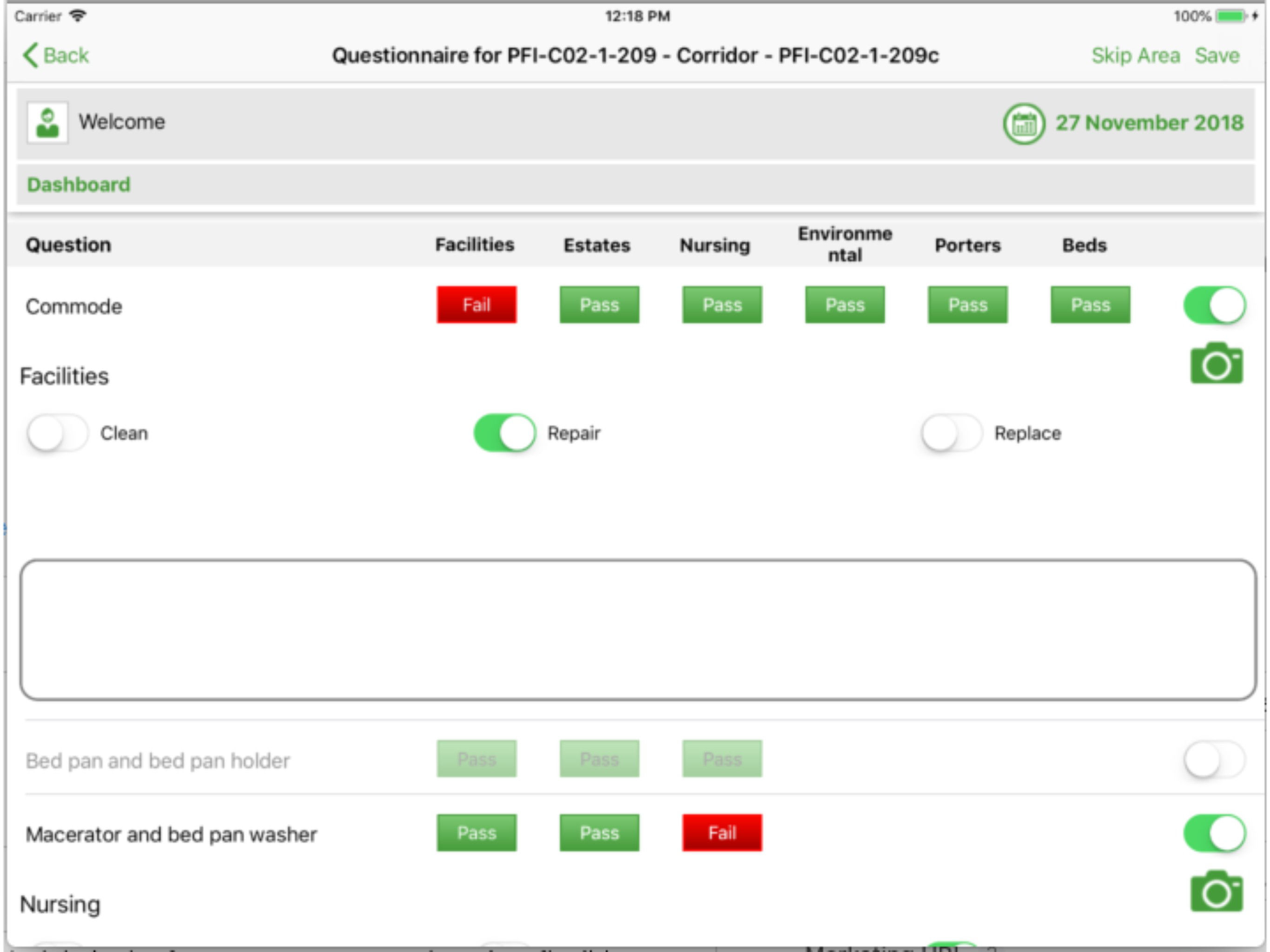Toggle off the Commode row switch
This screenshot has width=1270, height=952.
pyautogui.click(x=1215, y=305)
